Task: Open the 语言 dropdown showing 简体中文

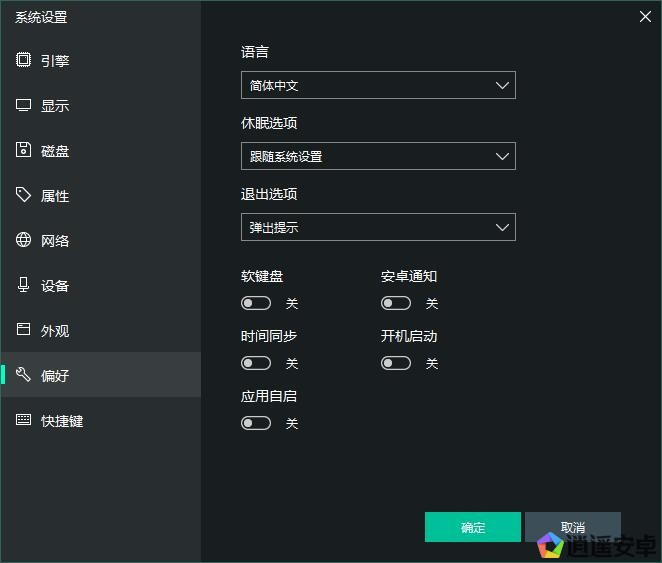Action: 378,86
